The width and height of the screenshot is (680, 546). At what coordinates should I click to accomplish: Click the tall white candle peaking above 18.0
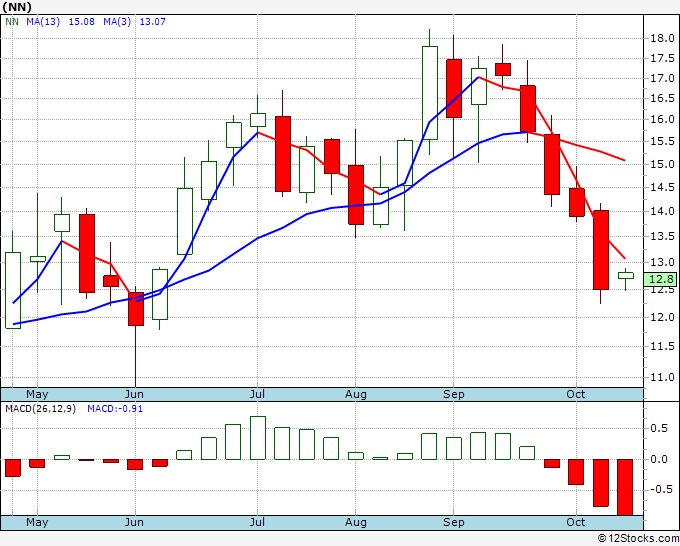coord(430,93)
